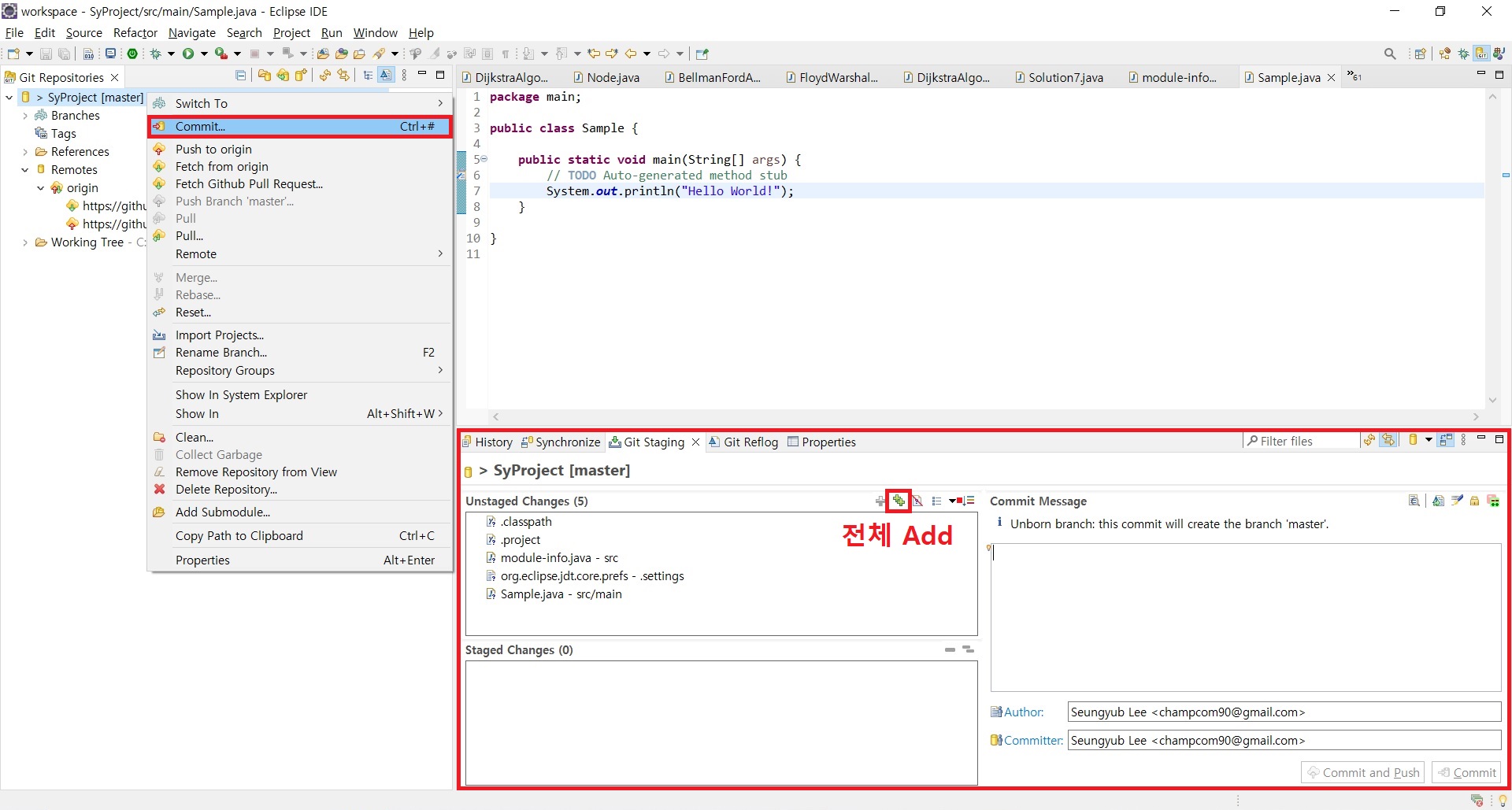The image size is (1512, 810).
Task: Click Last Edit Location toolbar icon
Action: point(594,54)
